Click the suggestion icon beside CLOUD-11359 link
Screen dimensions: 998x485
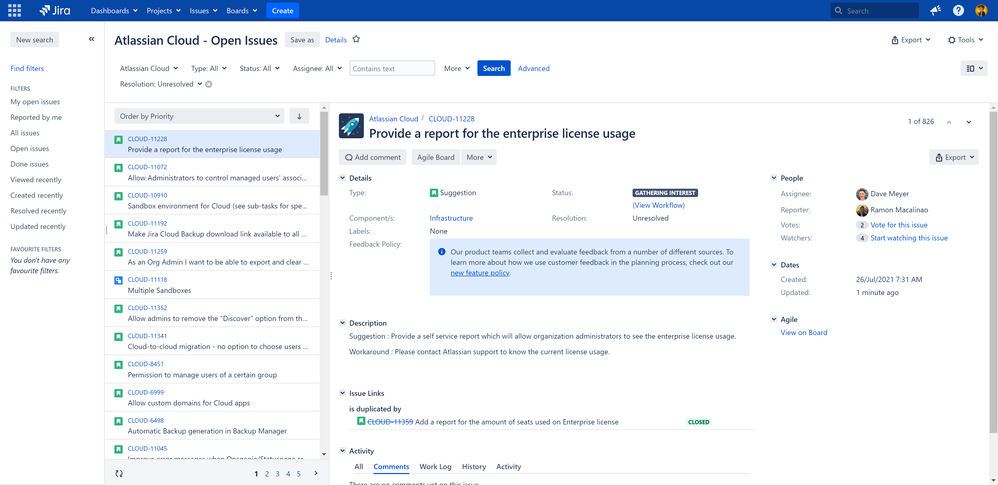click(x=361, y=421)
